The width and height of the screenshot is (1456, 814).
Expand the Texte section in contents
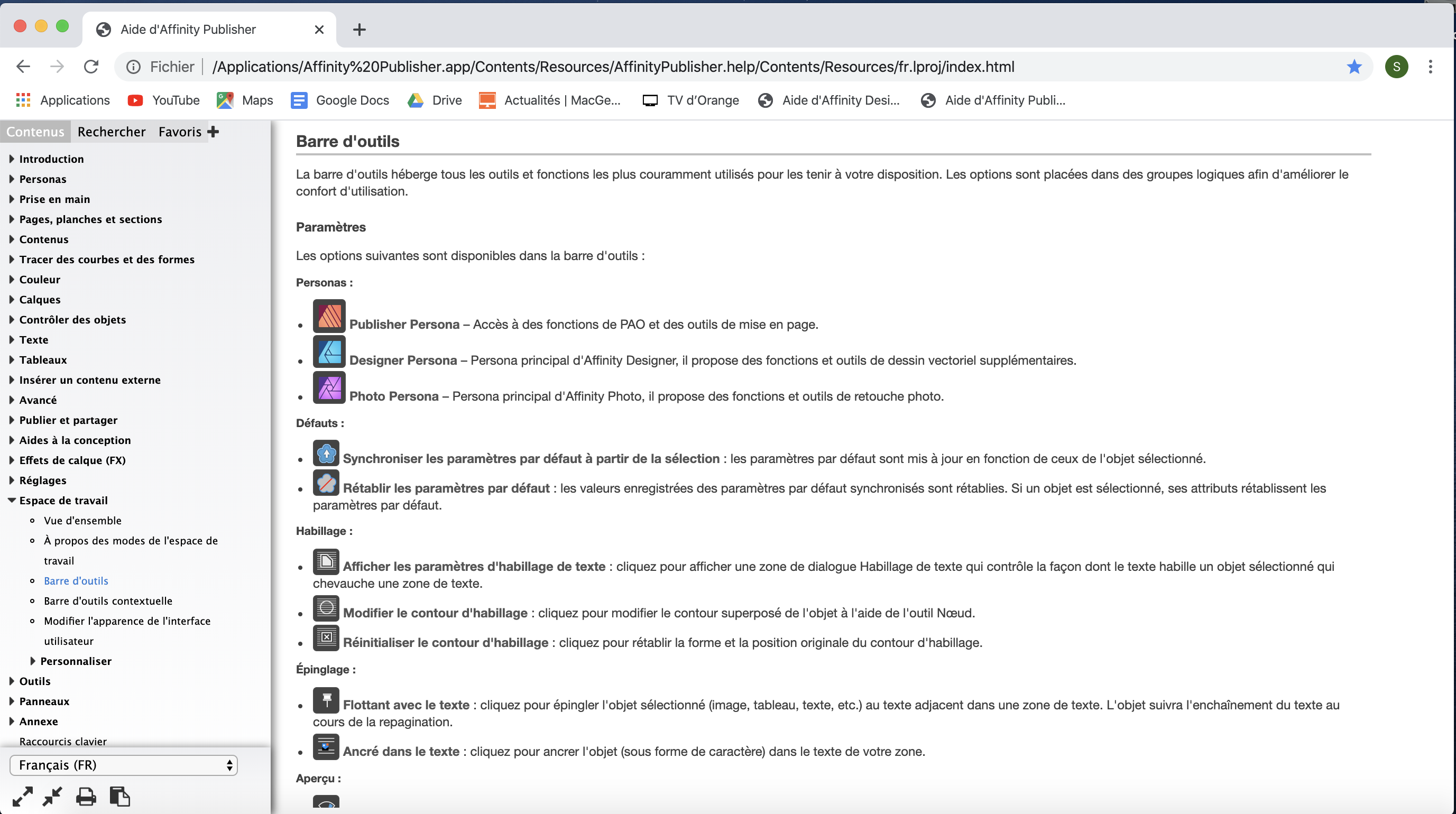11,340
